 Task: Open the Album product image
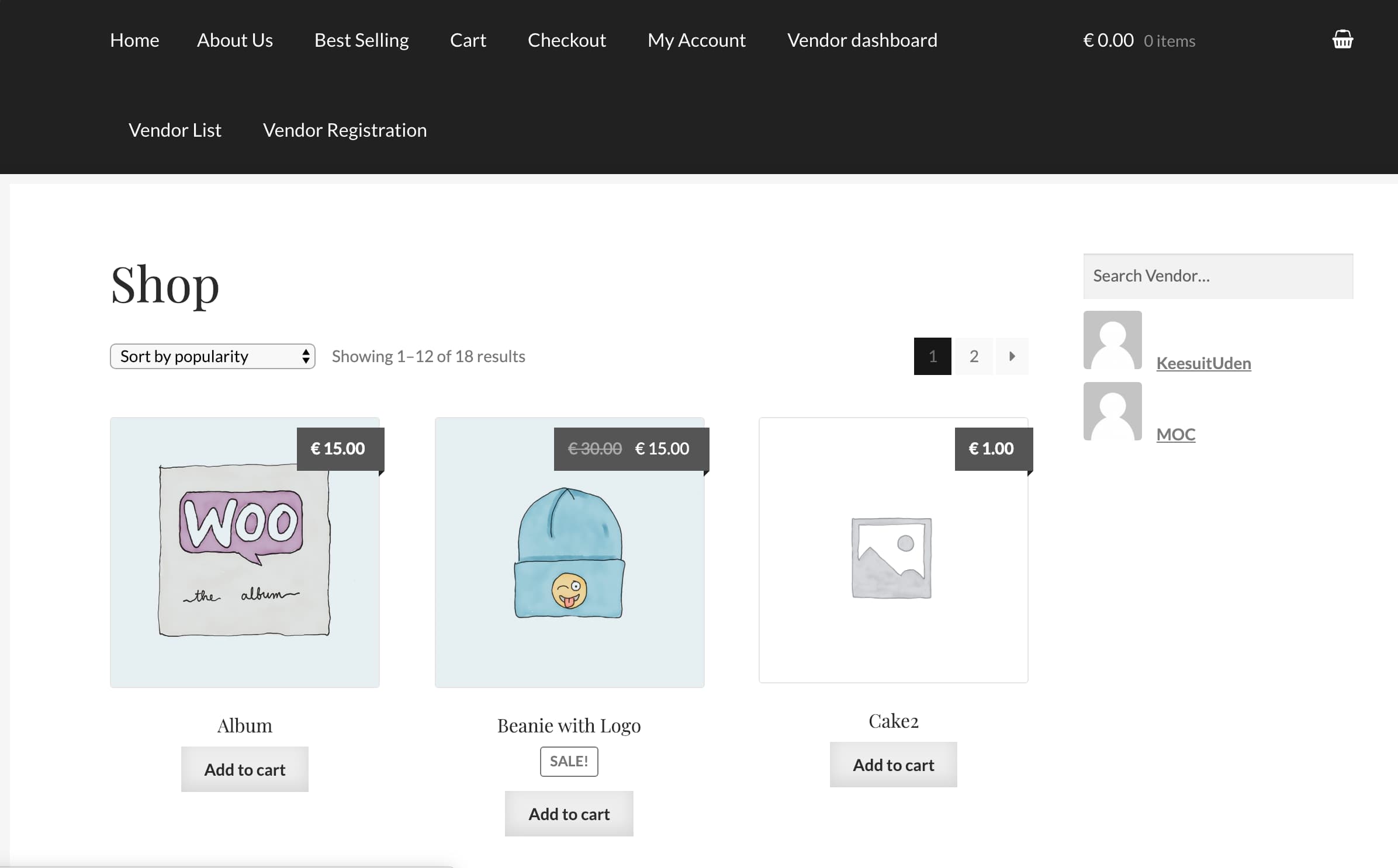(x=245, y=552)
